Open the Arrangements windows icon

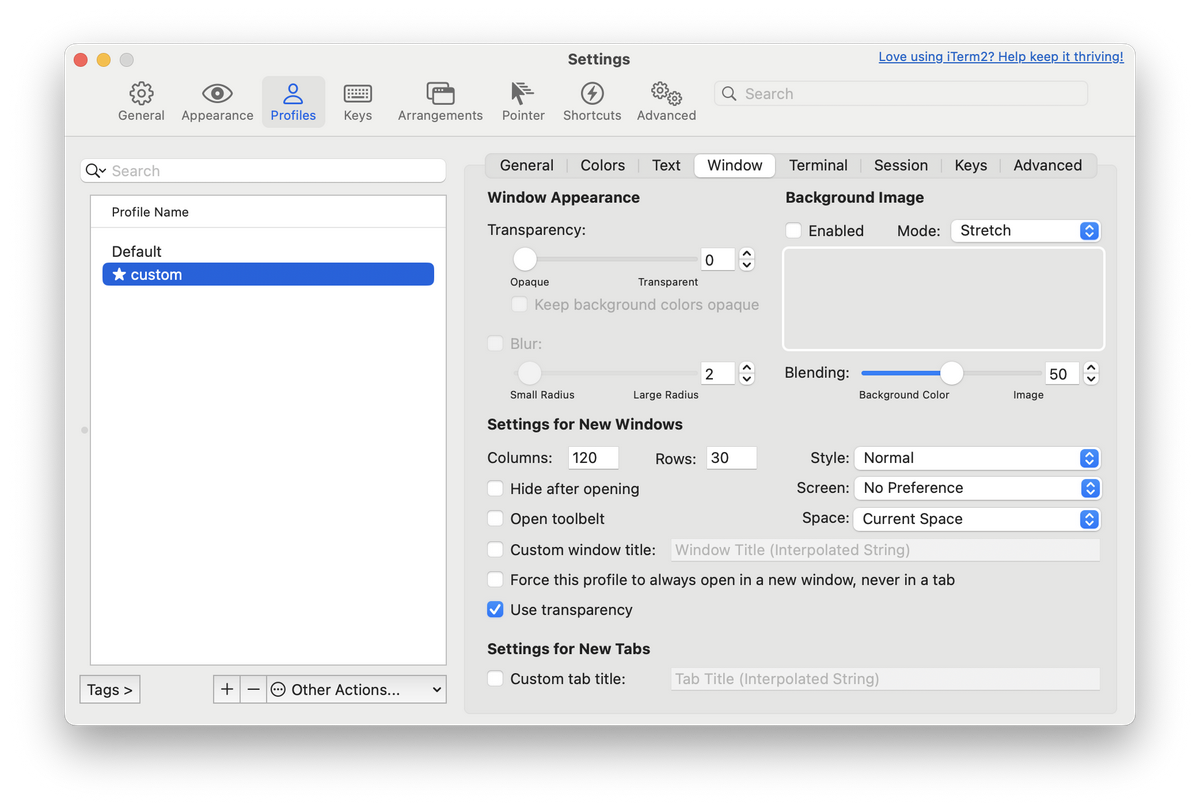[x=440, y=94]
